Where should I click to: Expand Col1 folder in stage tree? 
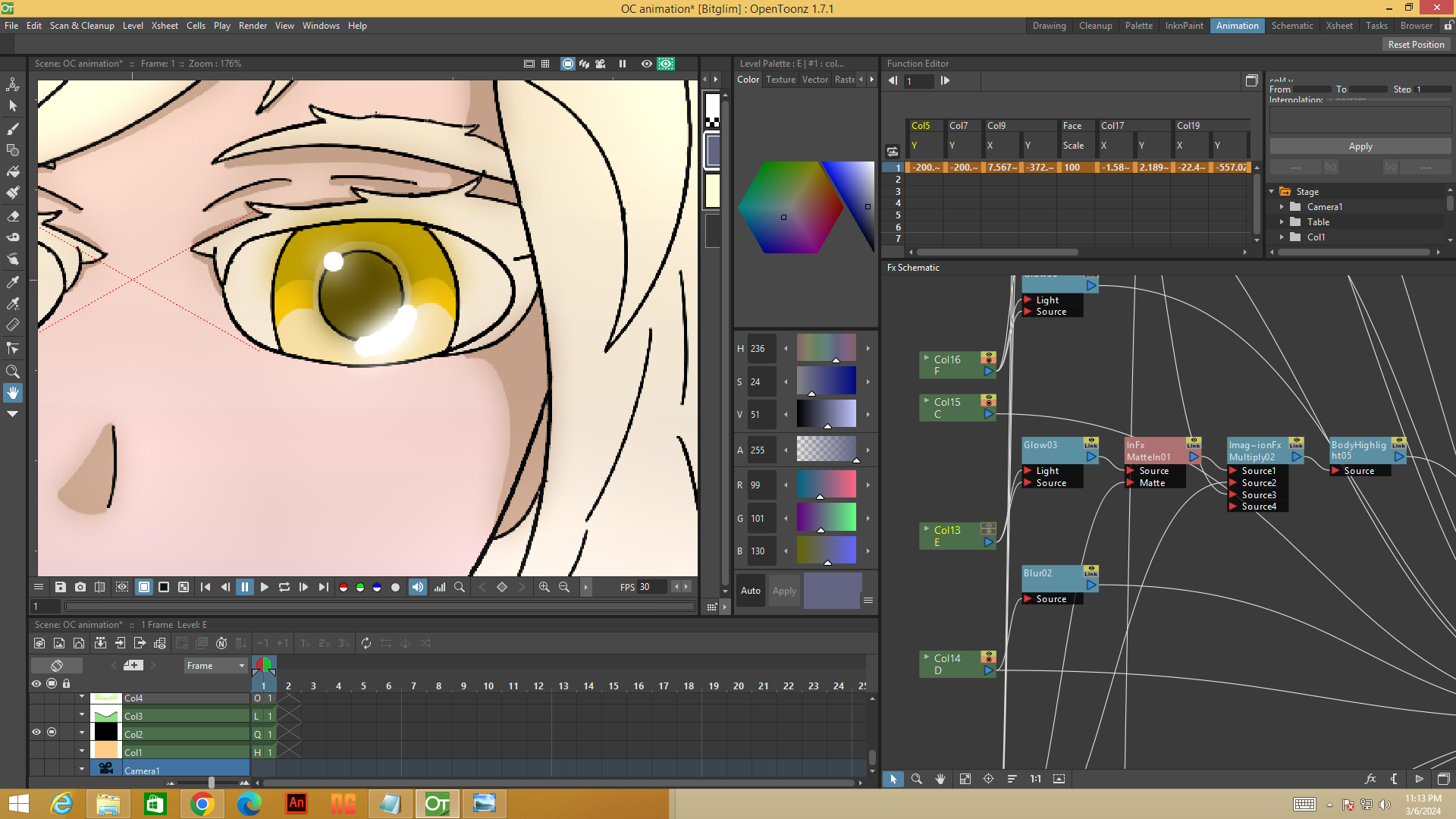coord(1282,237)
